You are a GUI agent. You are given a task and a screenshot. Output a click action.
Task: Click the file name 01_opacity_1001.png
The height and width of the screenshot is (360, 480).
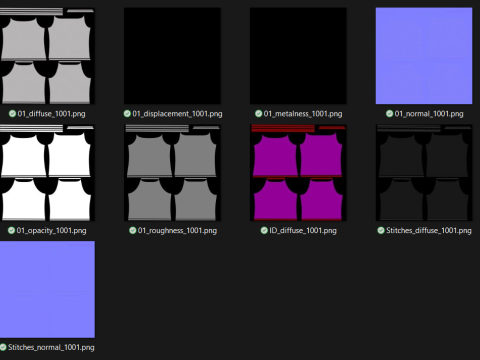51,231
